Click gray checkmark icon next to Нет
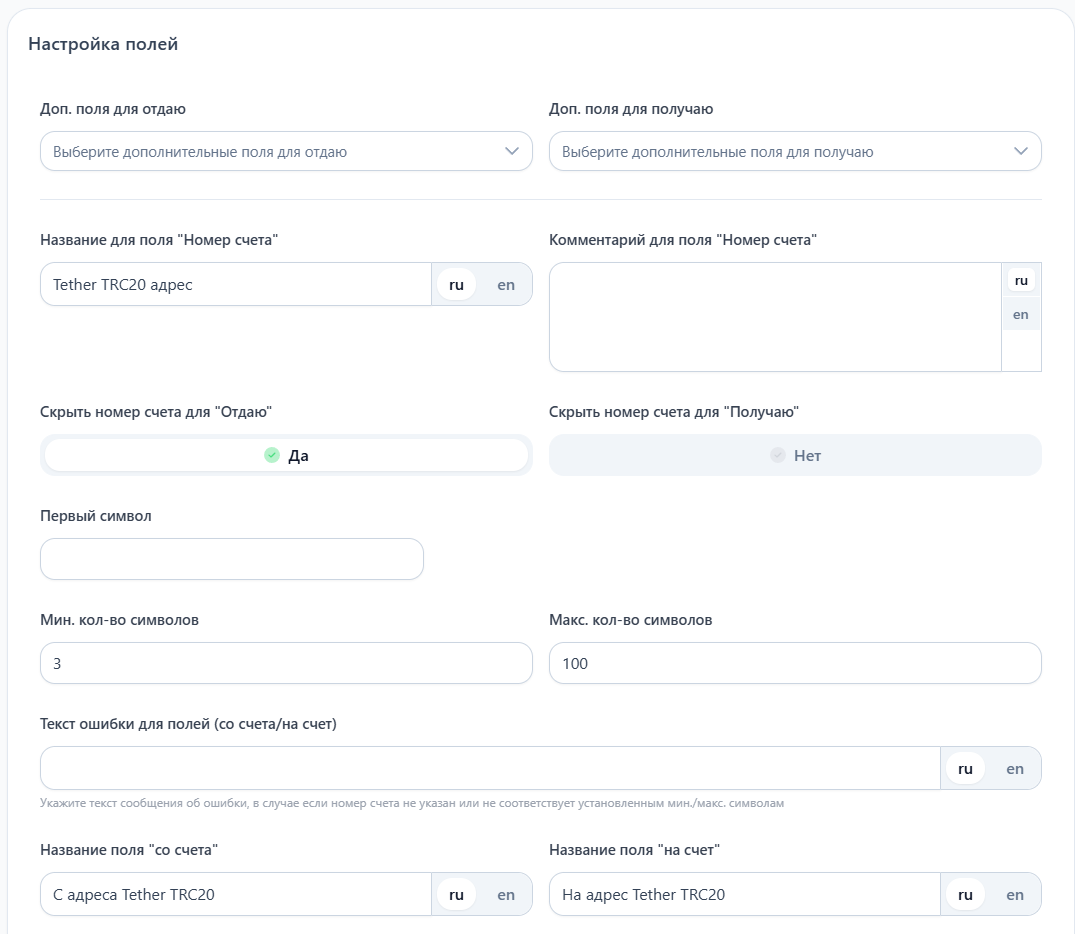 [x=778, y=455]
